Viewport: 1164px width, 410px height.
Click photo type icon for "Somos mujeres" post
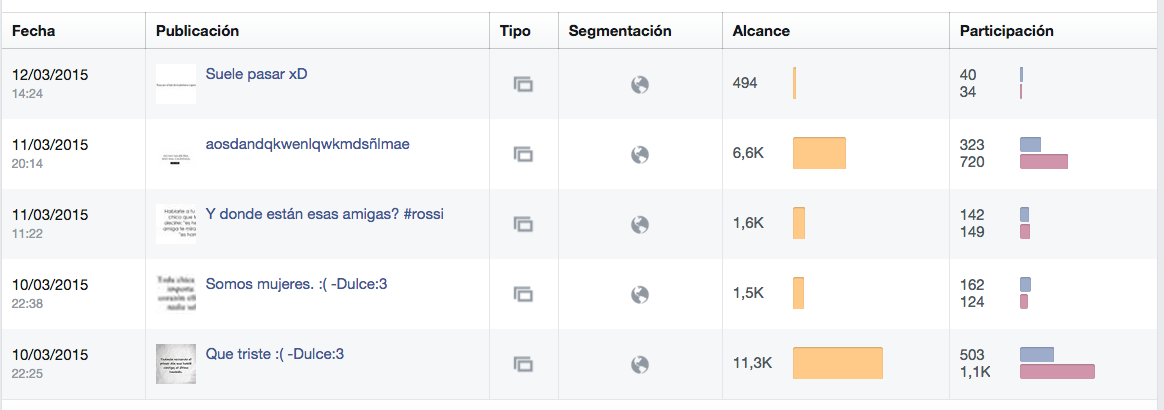(523, 294)
